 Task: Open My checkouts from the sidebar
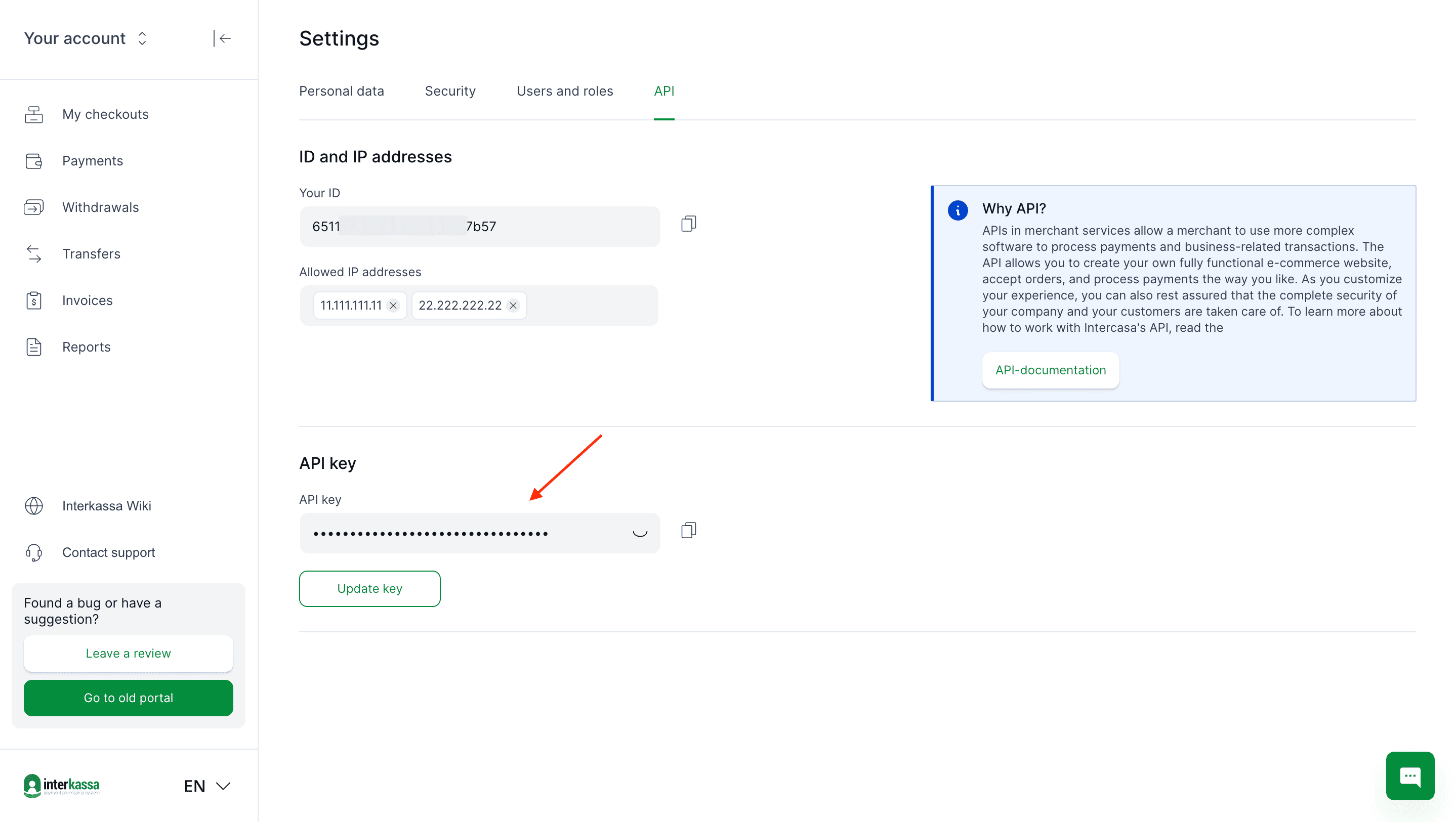click(x=105, y=114)
